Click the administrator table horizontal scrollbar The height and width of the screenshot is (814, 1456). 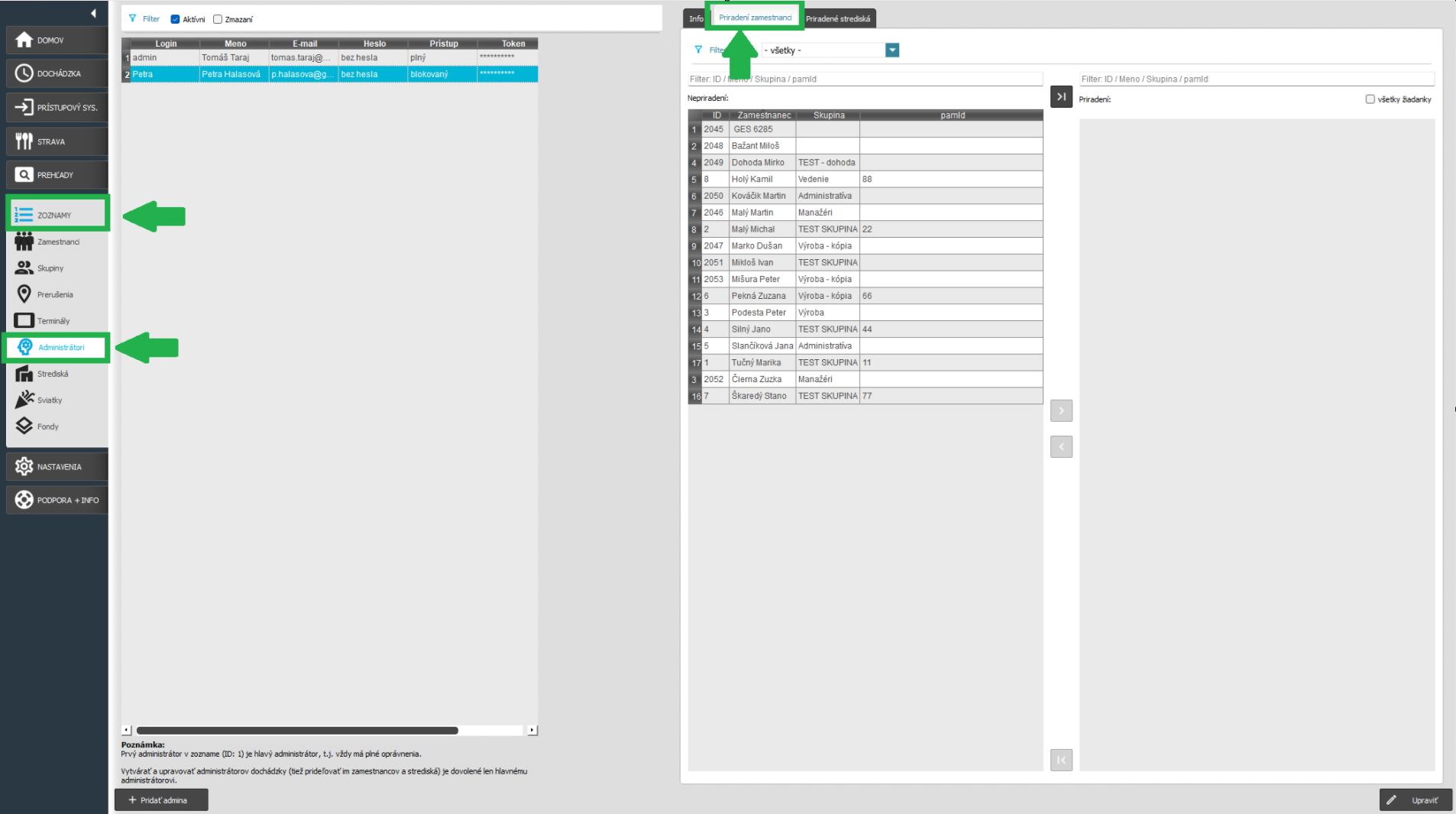pos(297,731)
